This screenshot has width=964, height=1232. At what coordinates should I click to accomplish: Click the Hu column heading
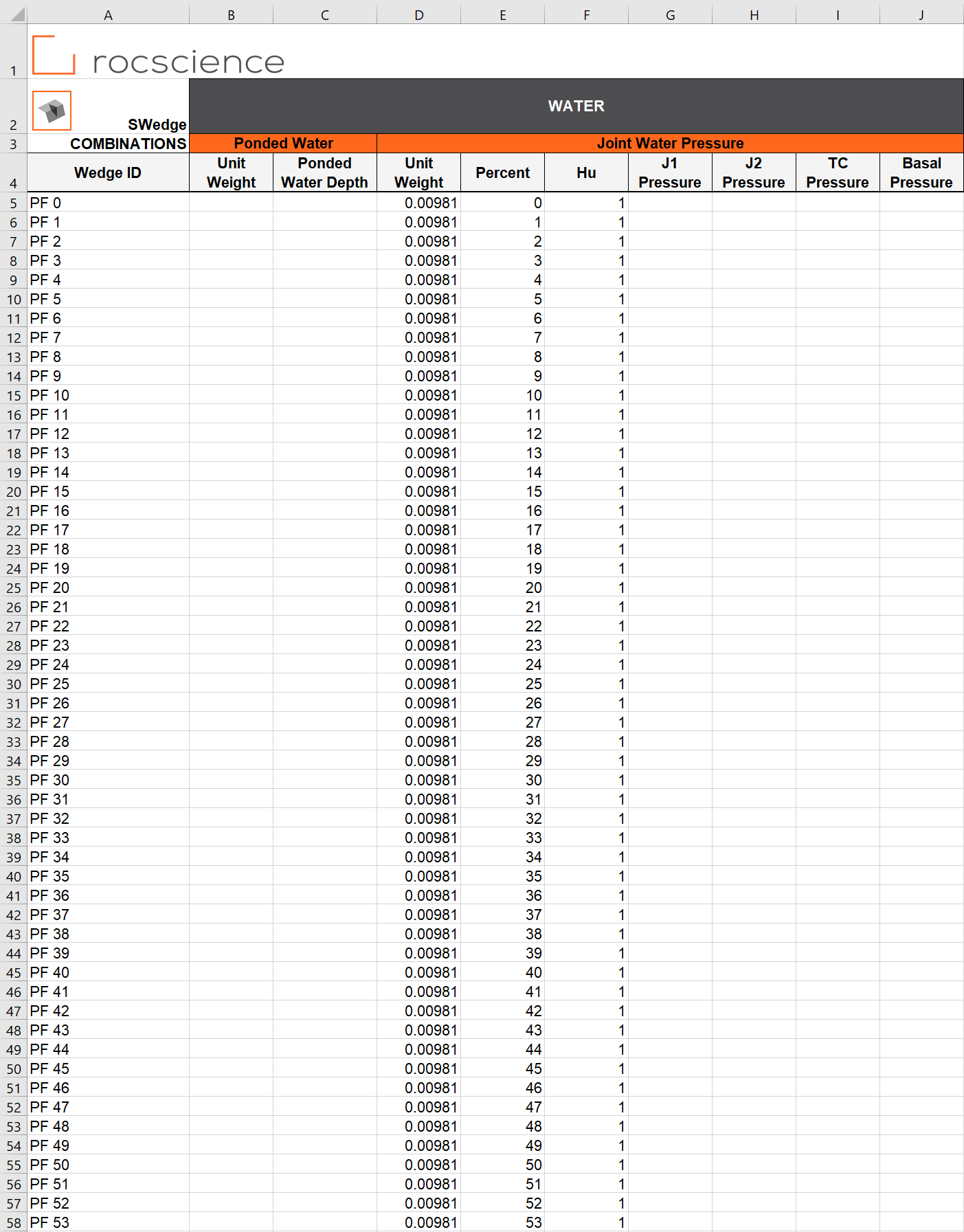[586, 172]
